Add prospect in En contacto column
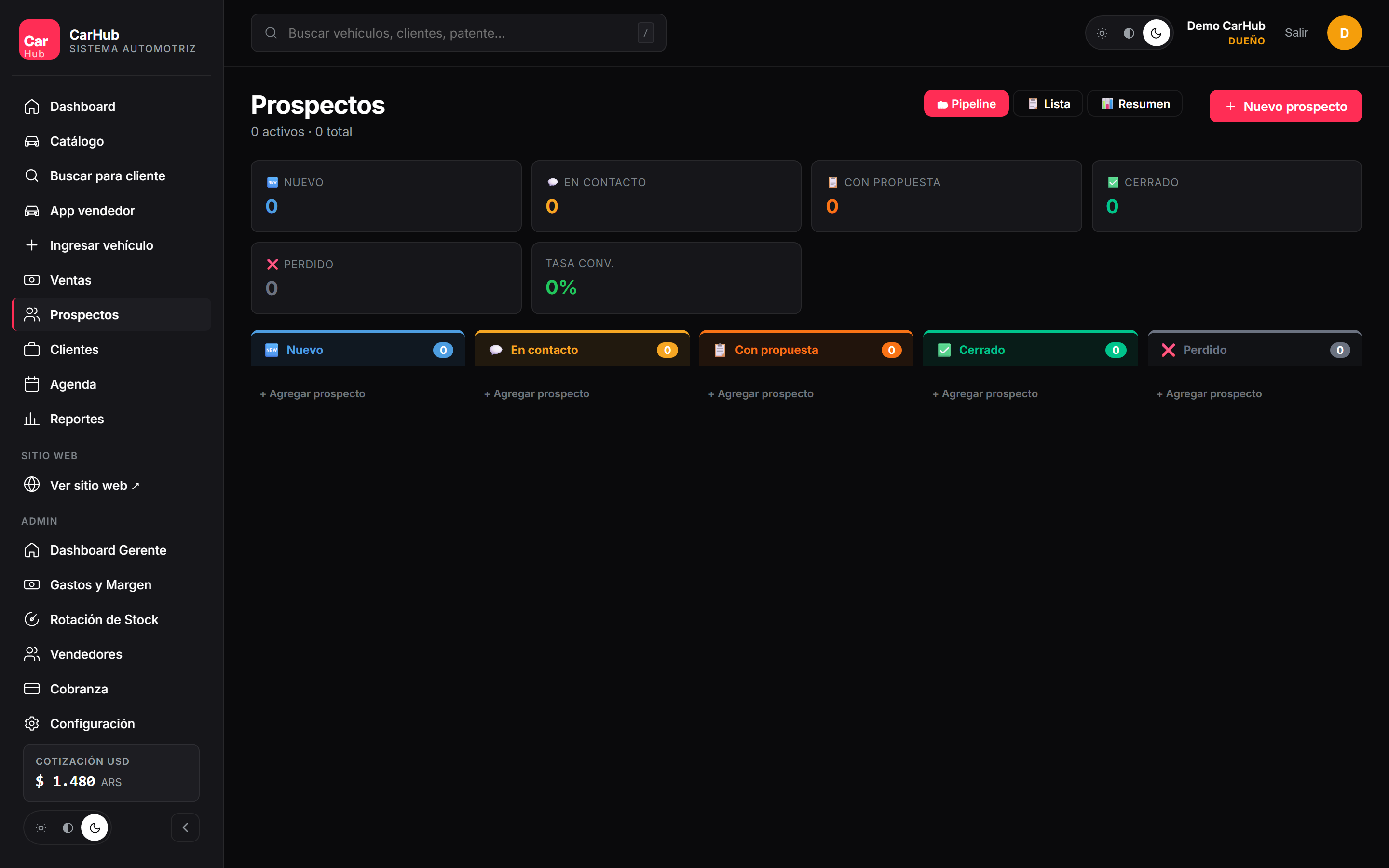Screen dimensions: 1389x868 [537, 394]
